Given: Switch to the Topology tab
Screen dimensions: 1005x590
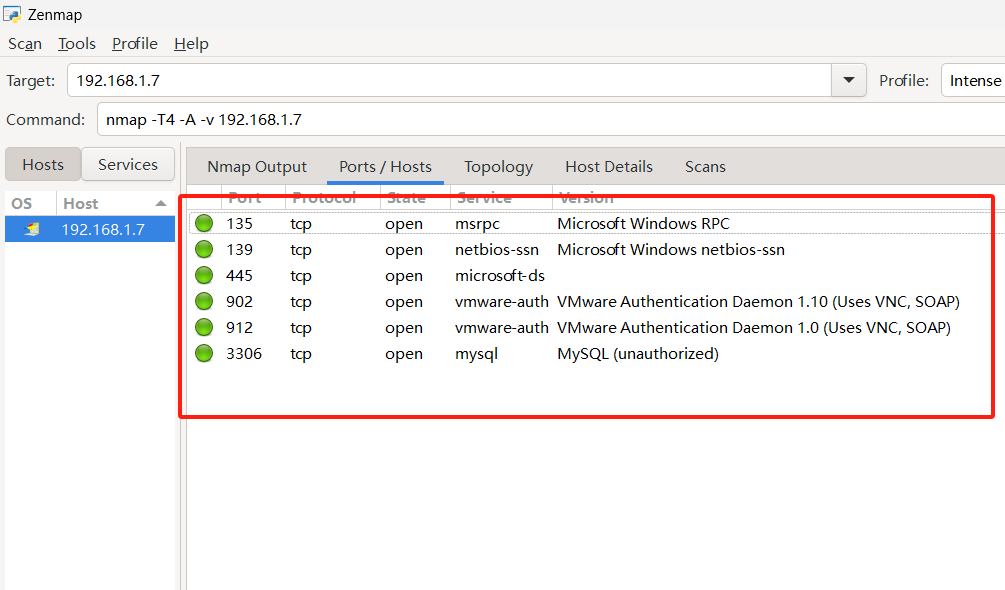Looking at the screenshot, I should click(x=498, y=167).
